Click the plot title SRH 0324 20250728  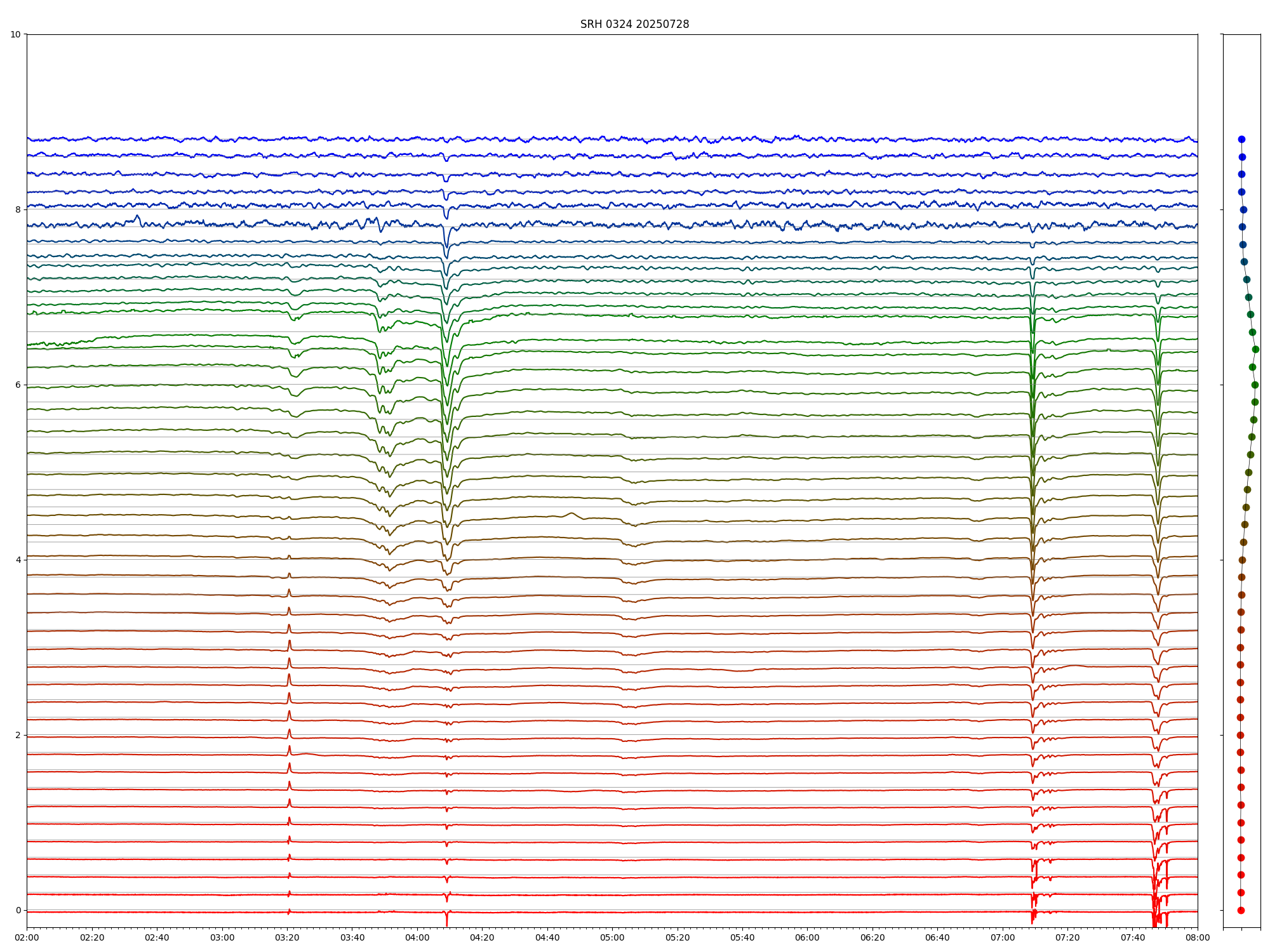(x=634, y=24)
